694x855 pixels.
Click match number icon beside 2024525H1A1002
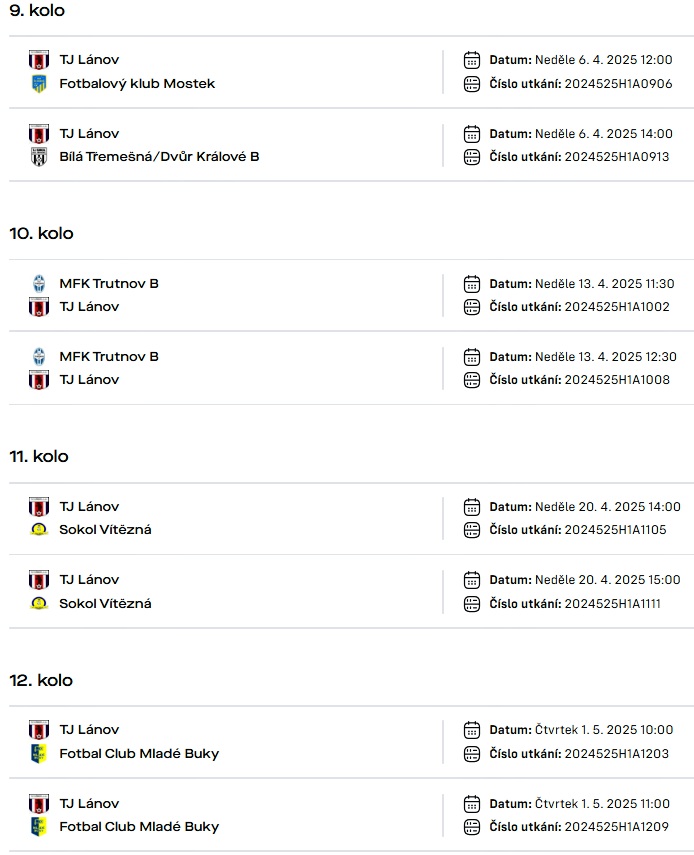[x=472, y=307]
